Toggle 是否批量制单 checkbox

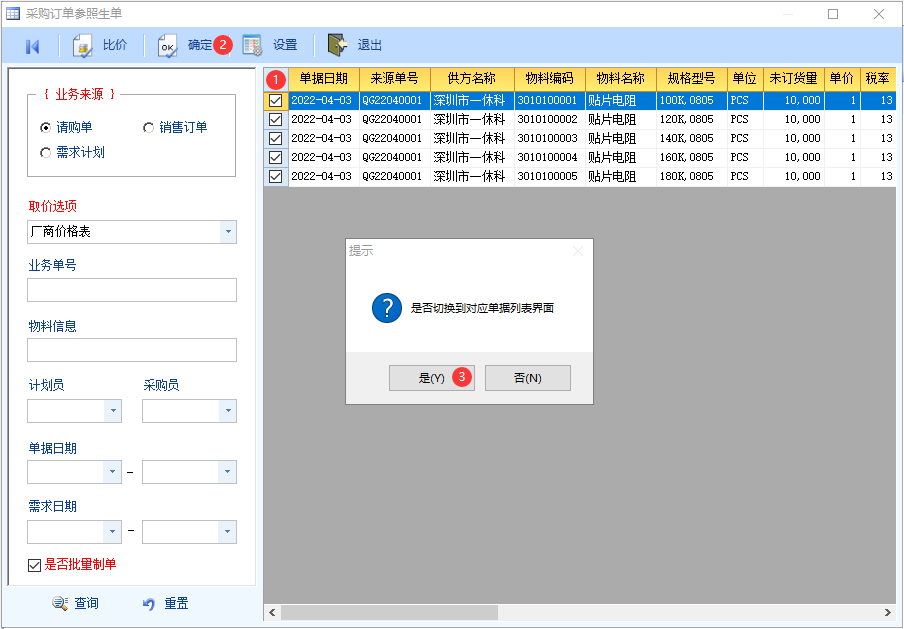point(35,565)
